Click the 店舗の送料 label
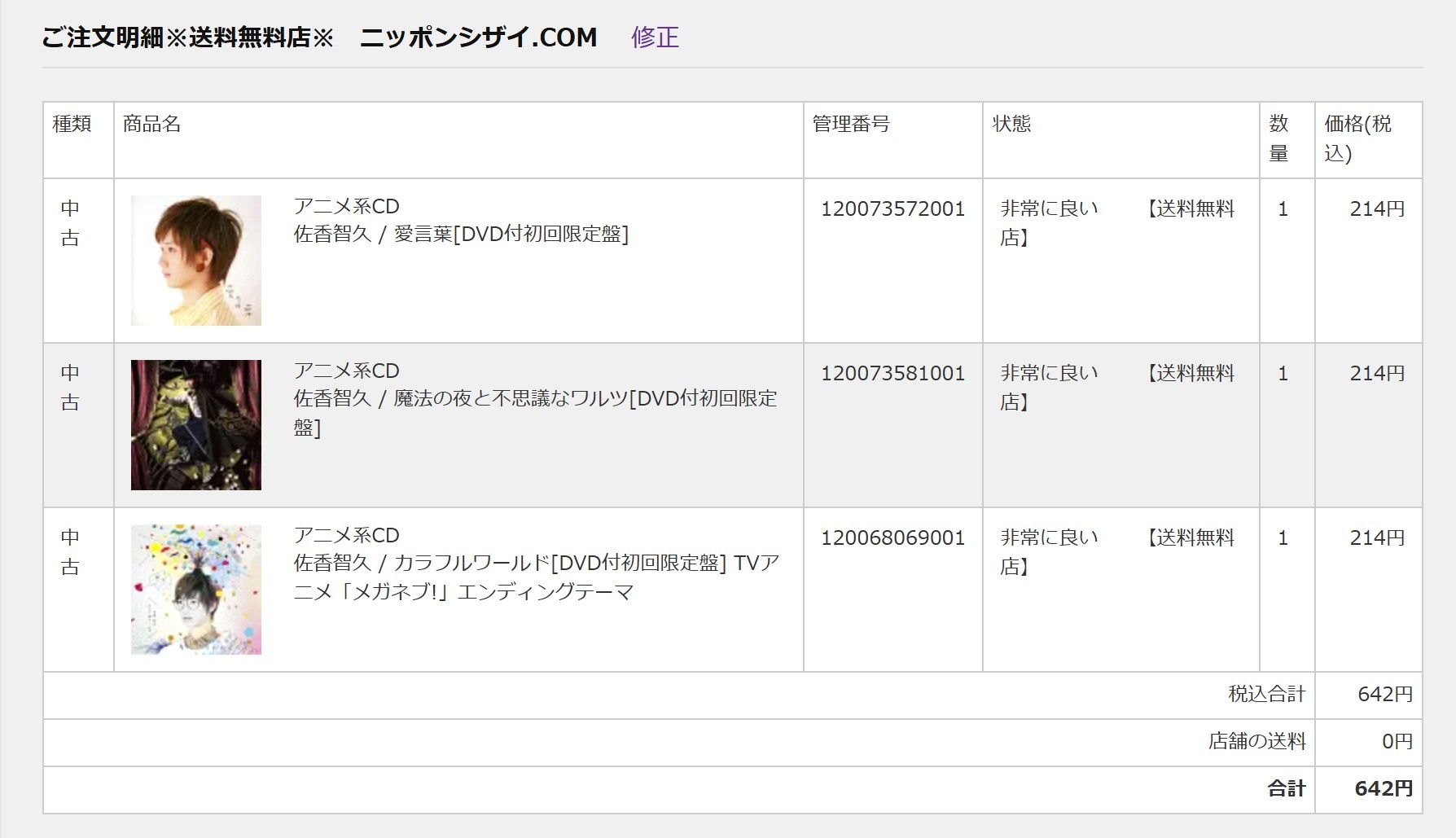This screenshot has width=1456, height=838. tap(1257, 742)
